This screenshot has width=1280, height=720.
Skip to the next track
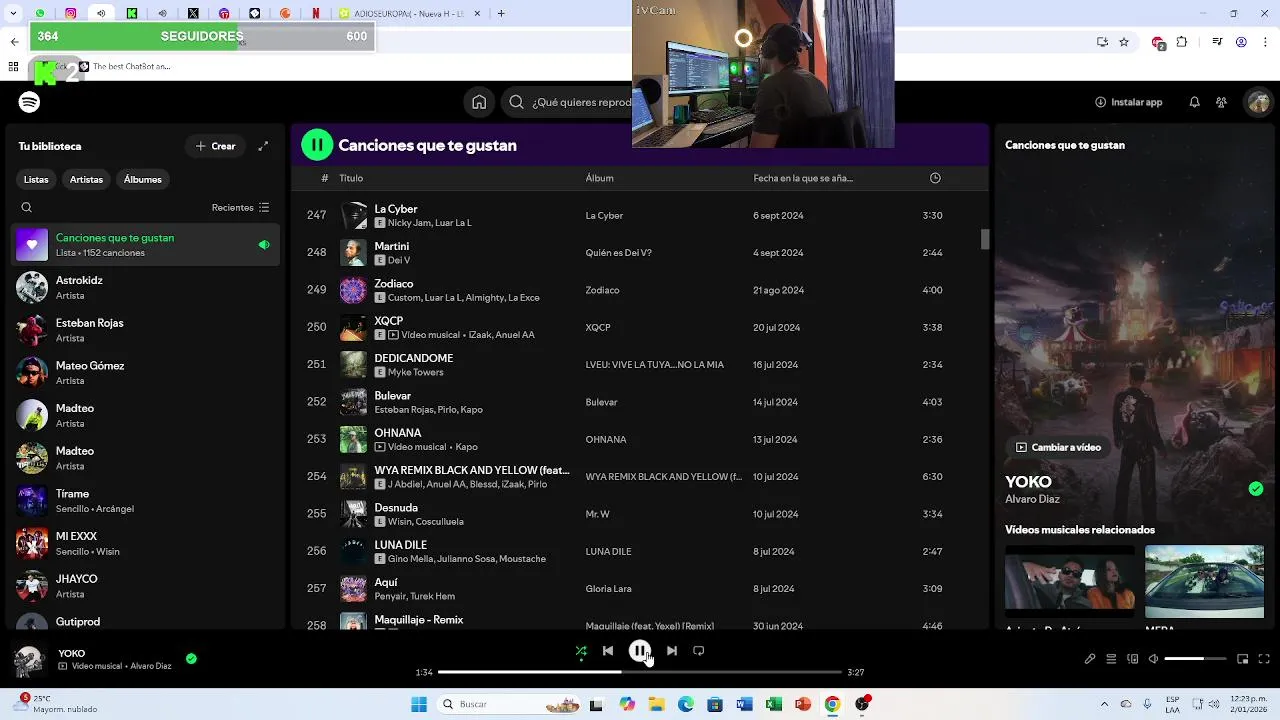tap(672, 651)
